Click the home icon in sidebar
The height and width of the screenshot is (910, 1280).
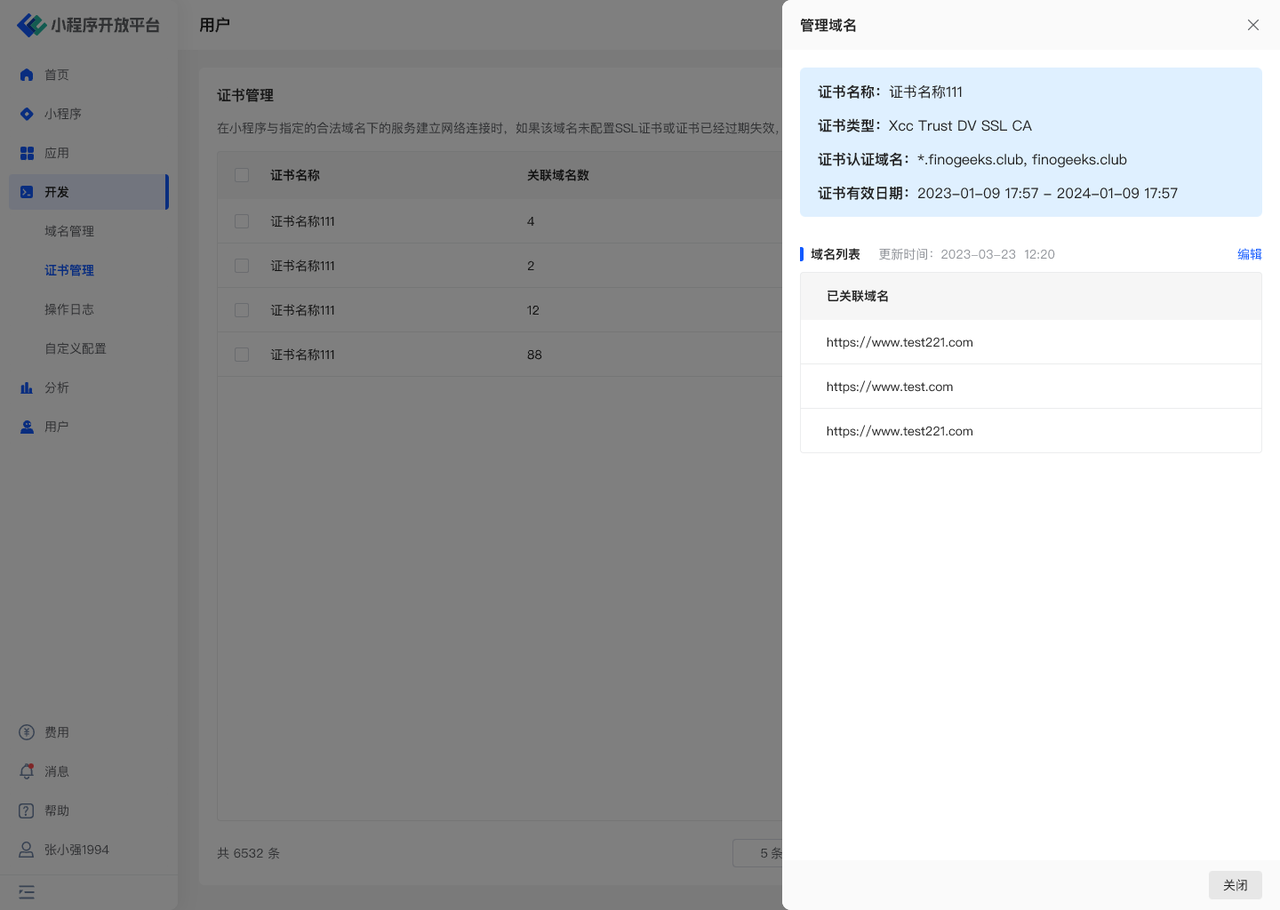(x=27, y=75)
